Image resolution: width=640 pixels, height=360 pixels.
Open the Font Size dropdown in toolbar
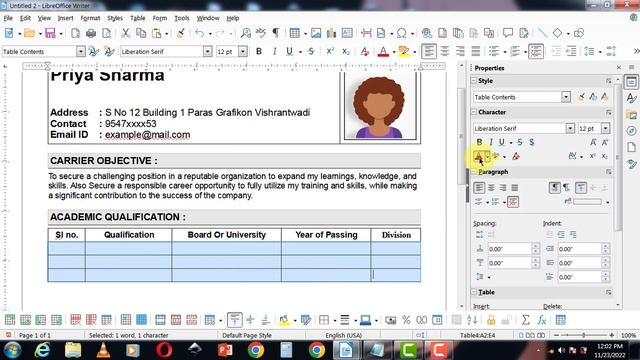[x=243, y=51]
